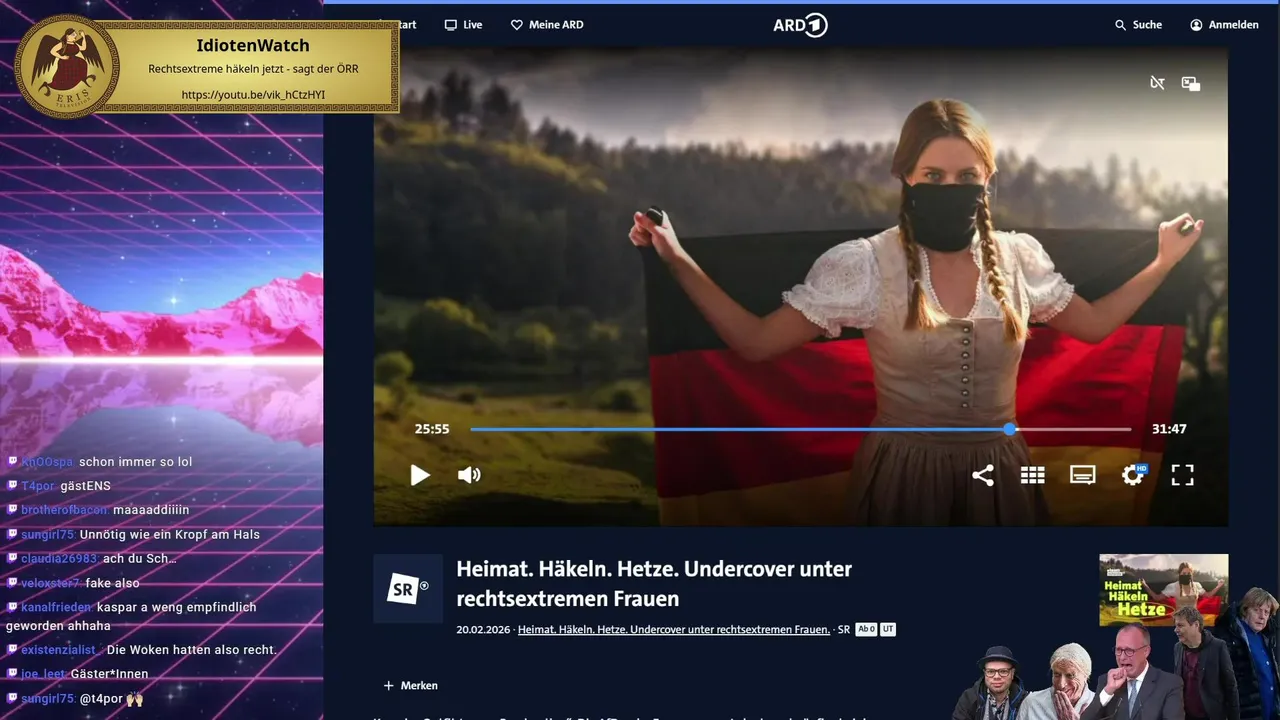Open the underlined series link below title
This screenshot has height=720, width=1280.
(x=674, y=630)
